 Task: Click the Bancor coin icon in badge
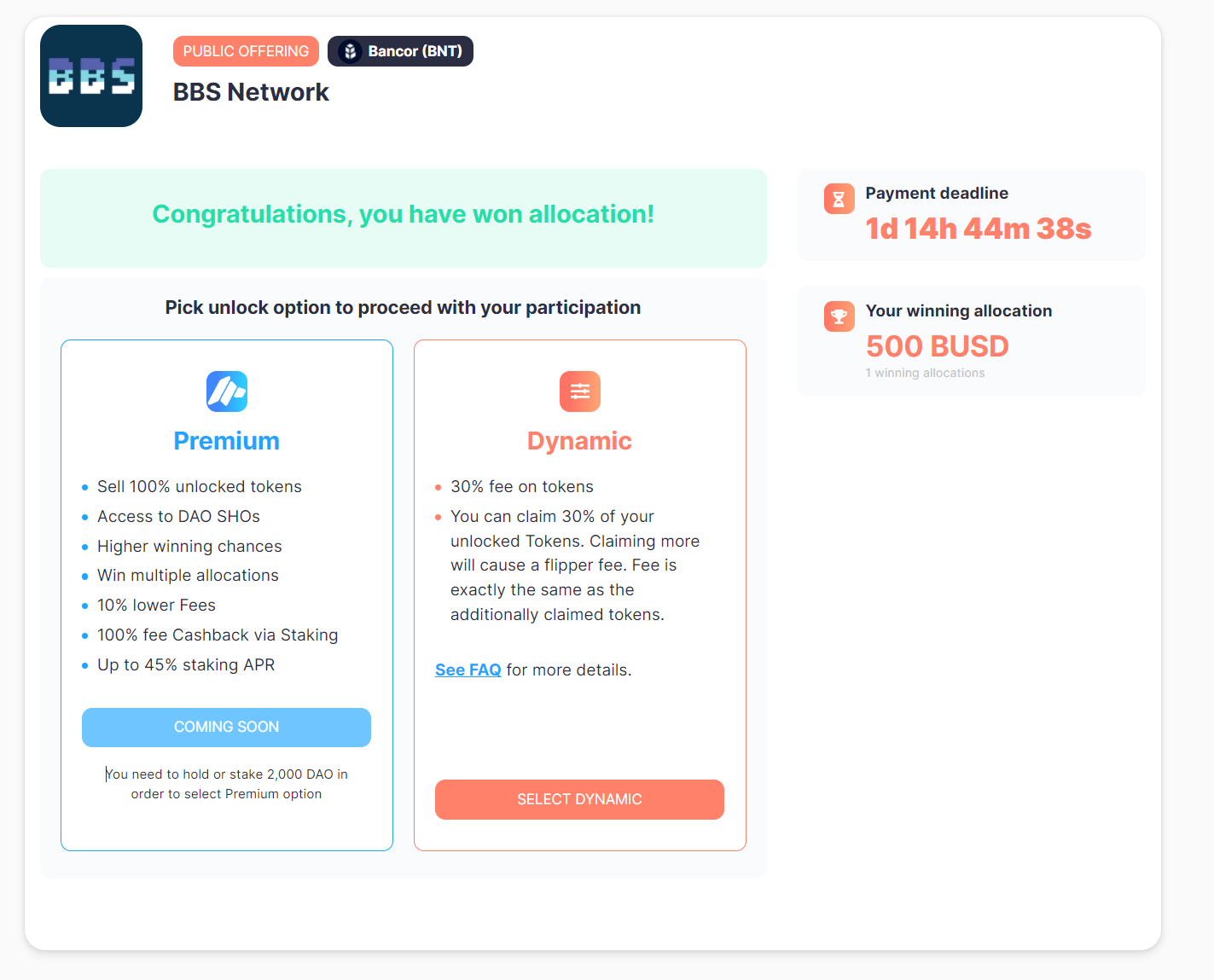[x=350, y=51]
